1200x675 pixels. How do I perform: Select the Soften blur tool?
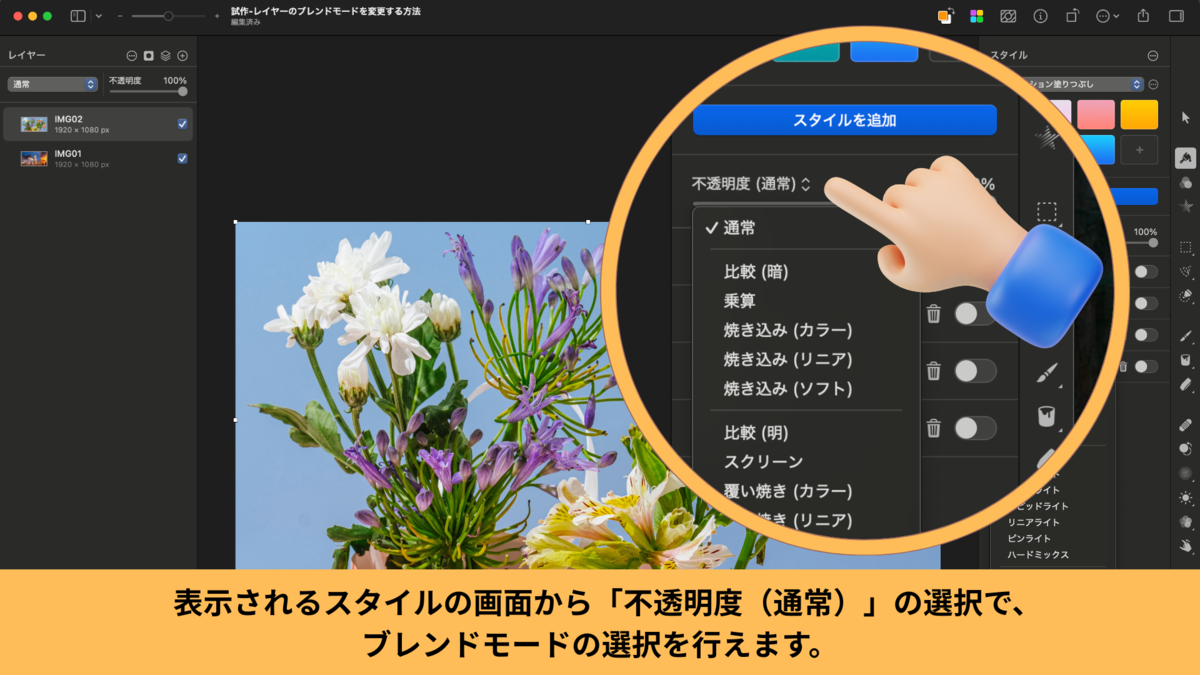point(1186,473)
